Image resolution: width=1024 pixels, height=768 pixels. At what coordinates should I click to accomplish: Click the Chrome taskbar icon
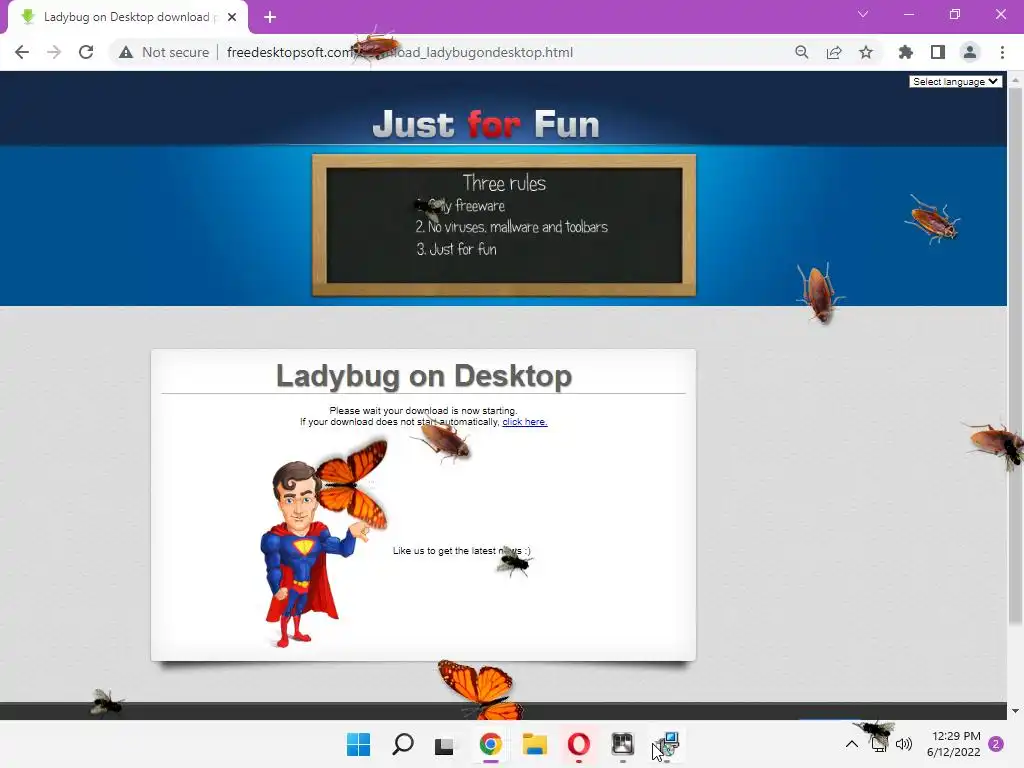point(490,744)
